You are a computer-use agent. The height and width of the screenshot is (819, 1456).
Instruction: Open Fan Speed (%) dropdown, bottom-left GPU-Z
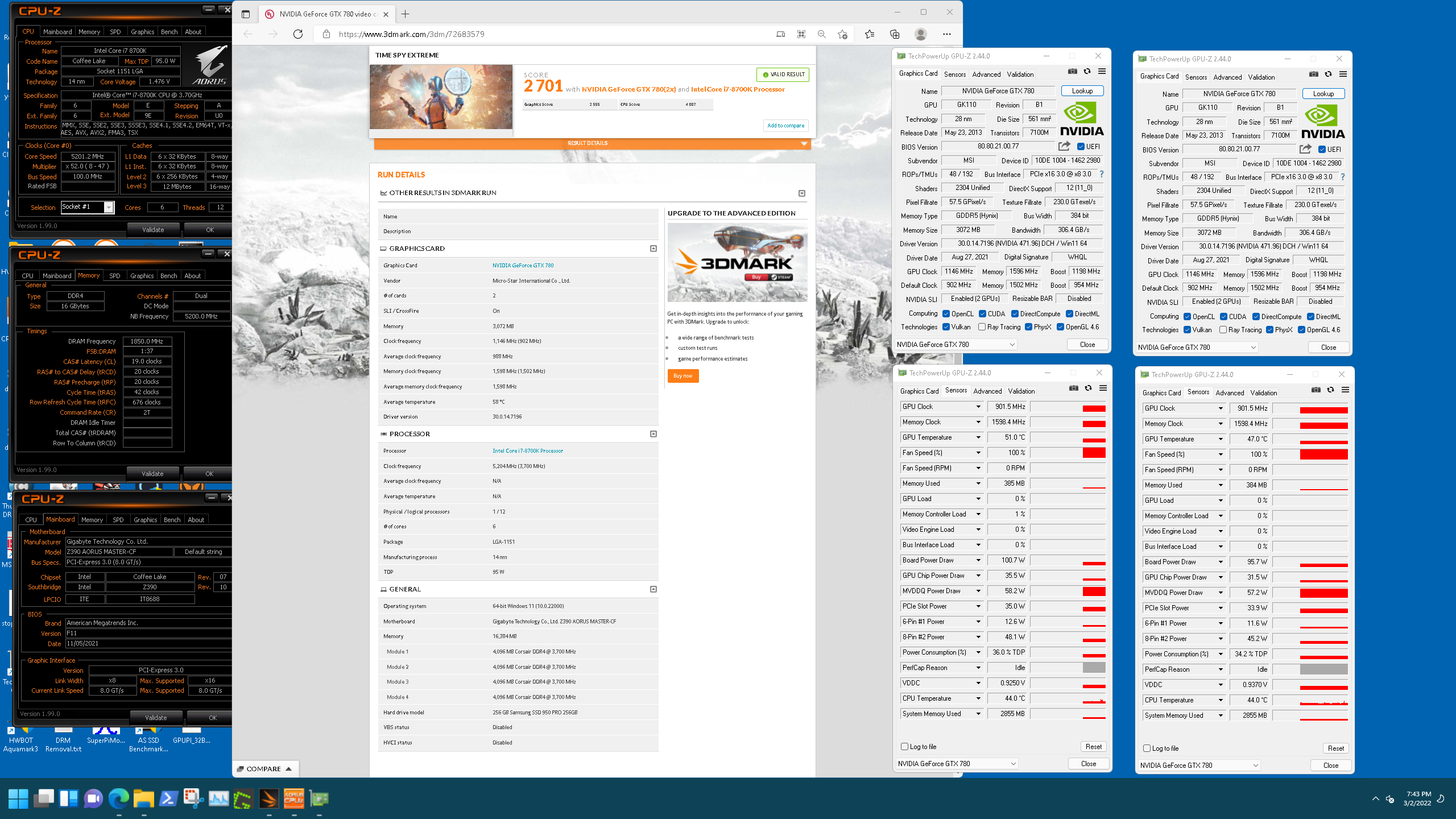[978, 453]
